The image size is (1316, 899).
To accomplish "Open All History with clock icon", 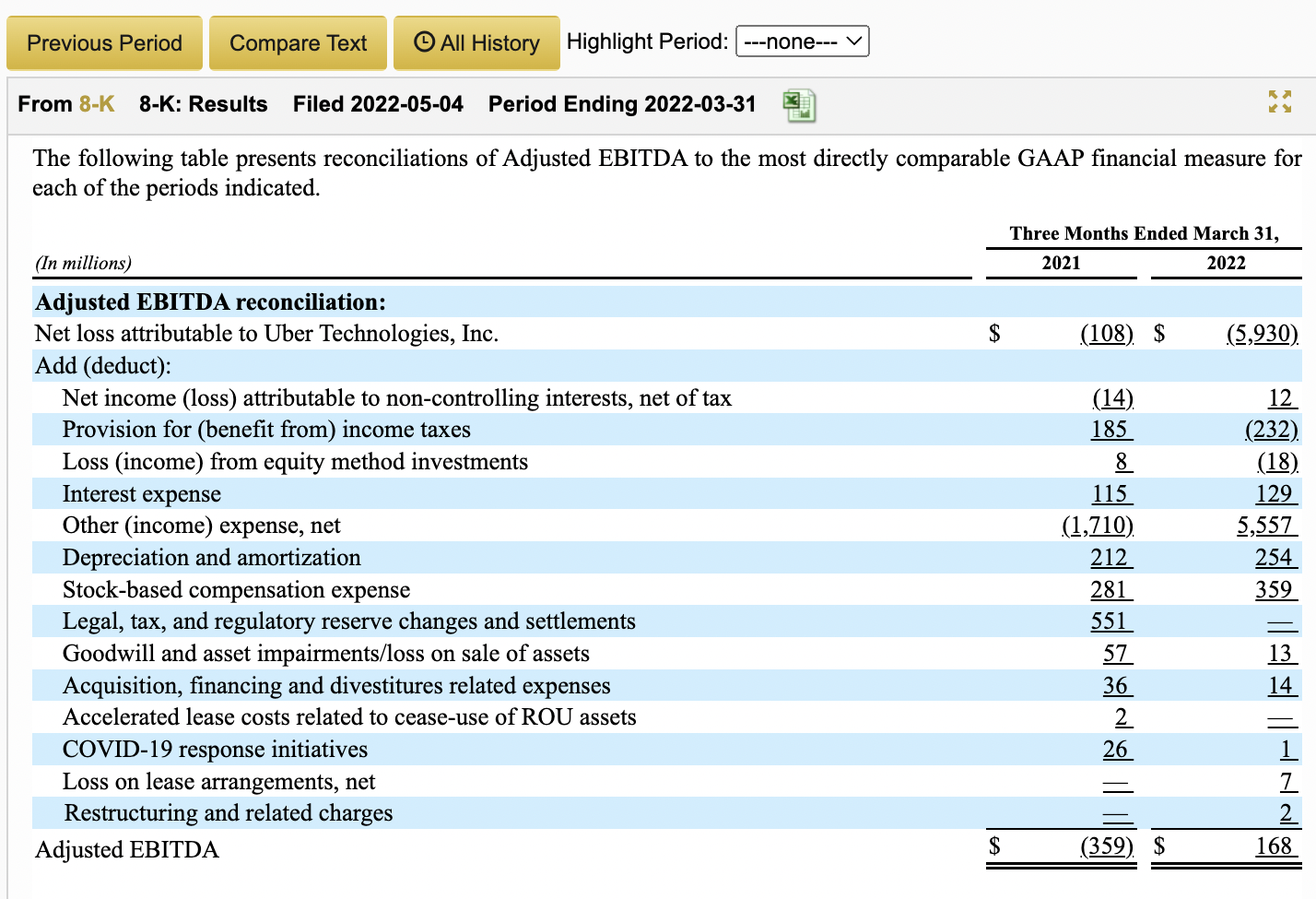I will (x=476, y=43).
